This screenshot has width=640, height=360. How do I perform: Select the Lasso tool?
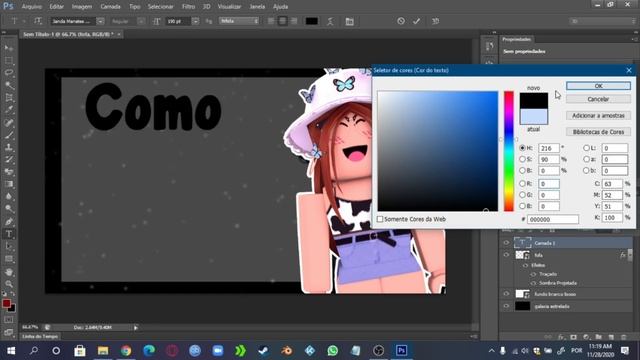[x=9, y=73]
